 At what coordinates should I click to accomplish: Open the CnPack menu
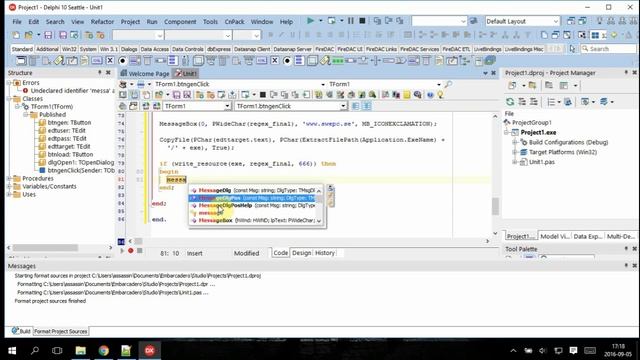(x=234, y=22)
